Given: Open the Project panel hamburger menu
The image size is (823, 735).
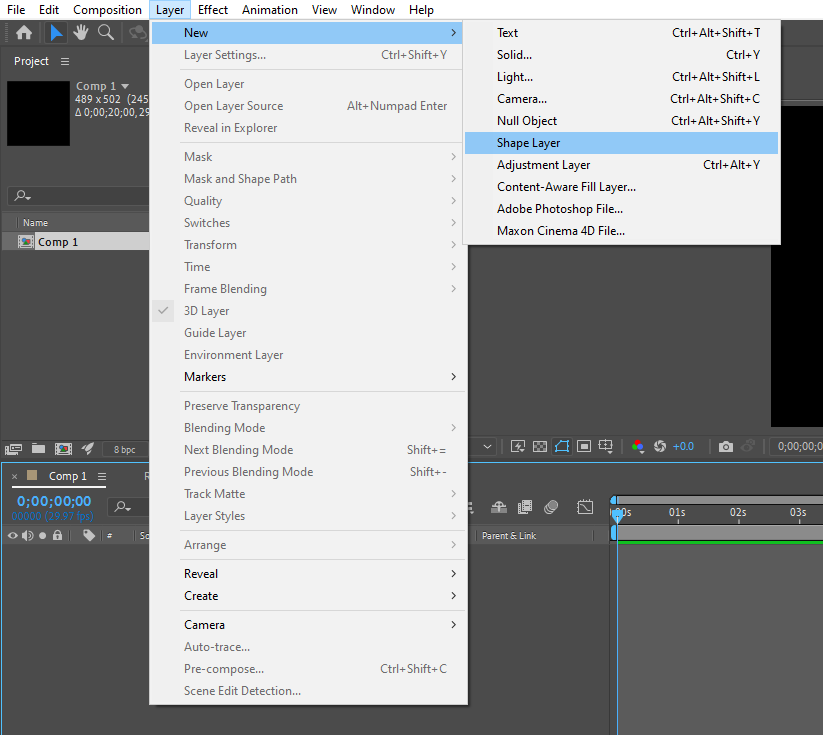Looking at the screenshot, I should click(x=65, y=62).
